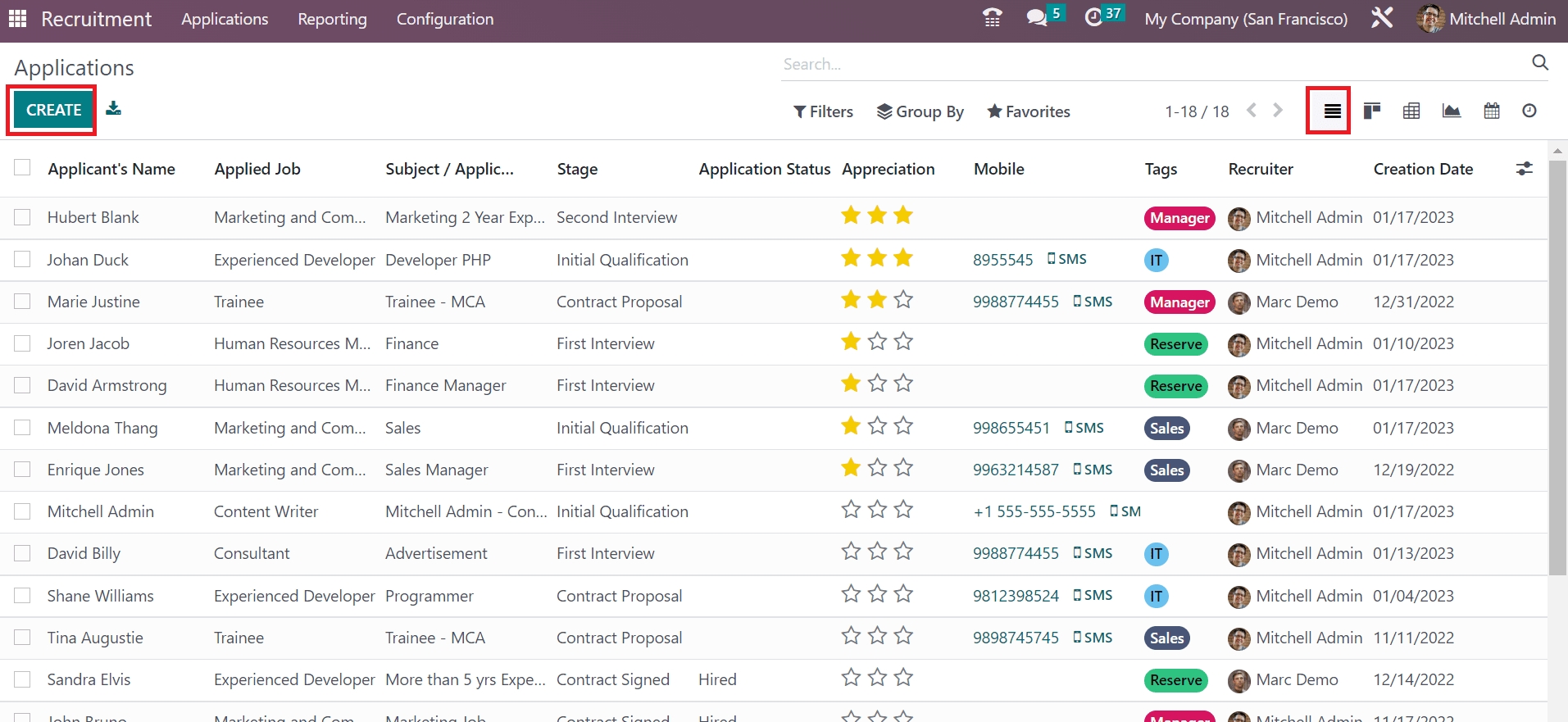This screenshot has height=722, width=1568.
Task: Select the Hubert Blank row checkbox
Action: (22, 217)
